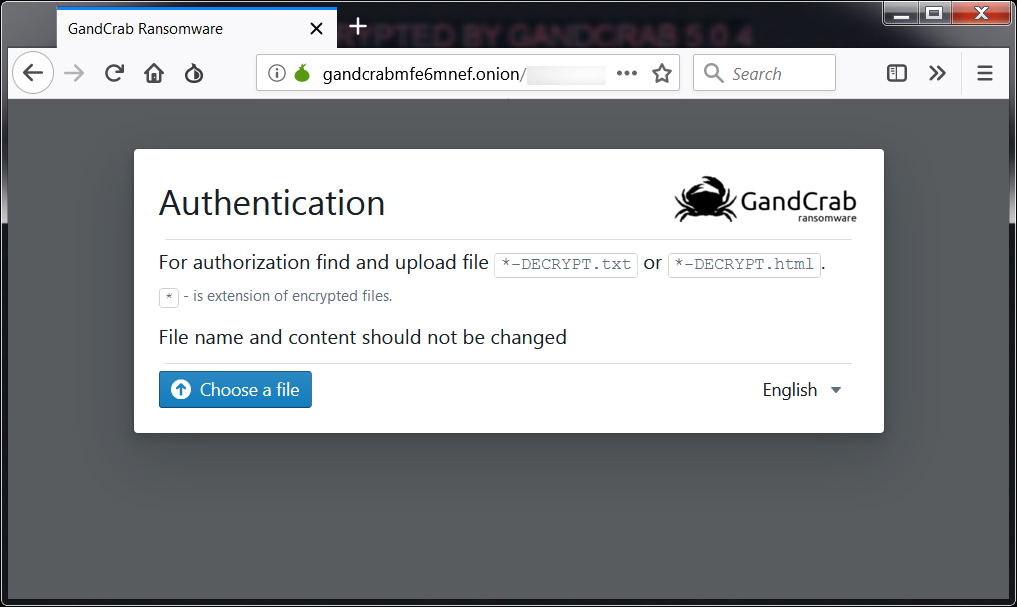Go back to the previous page
The height and width of the screenshot is (607, 1017).
[32, 73]
